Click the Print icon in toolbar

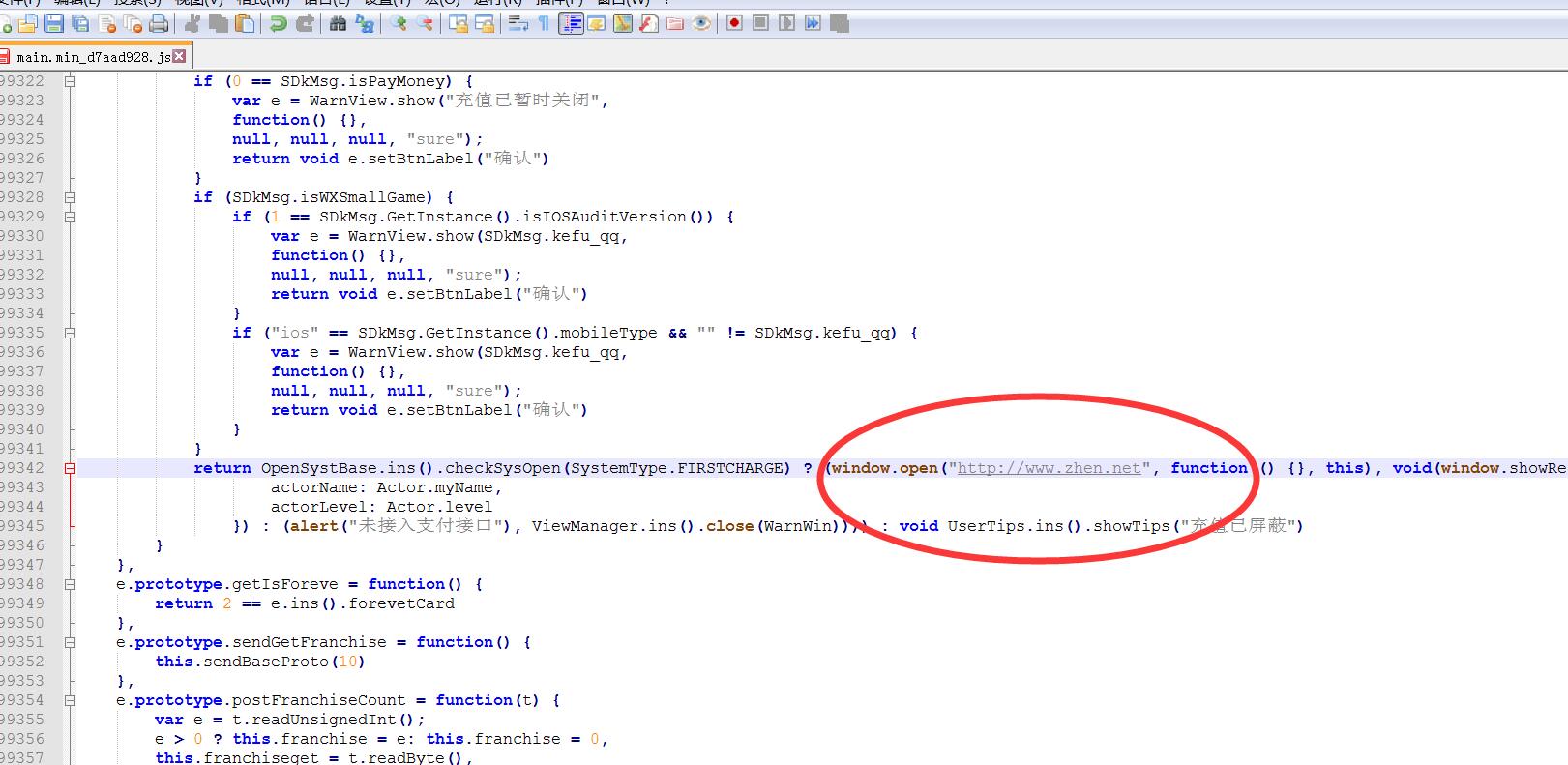(x=160, y=23)
